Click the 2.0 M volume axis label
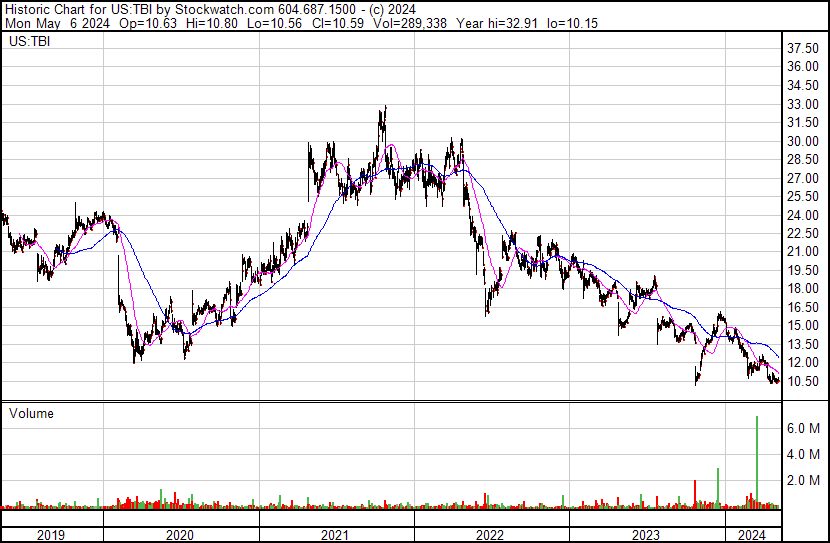The height and width of the screenshot is (543, 830). click(x=804, y=480)
